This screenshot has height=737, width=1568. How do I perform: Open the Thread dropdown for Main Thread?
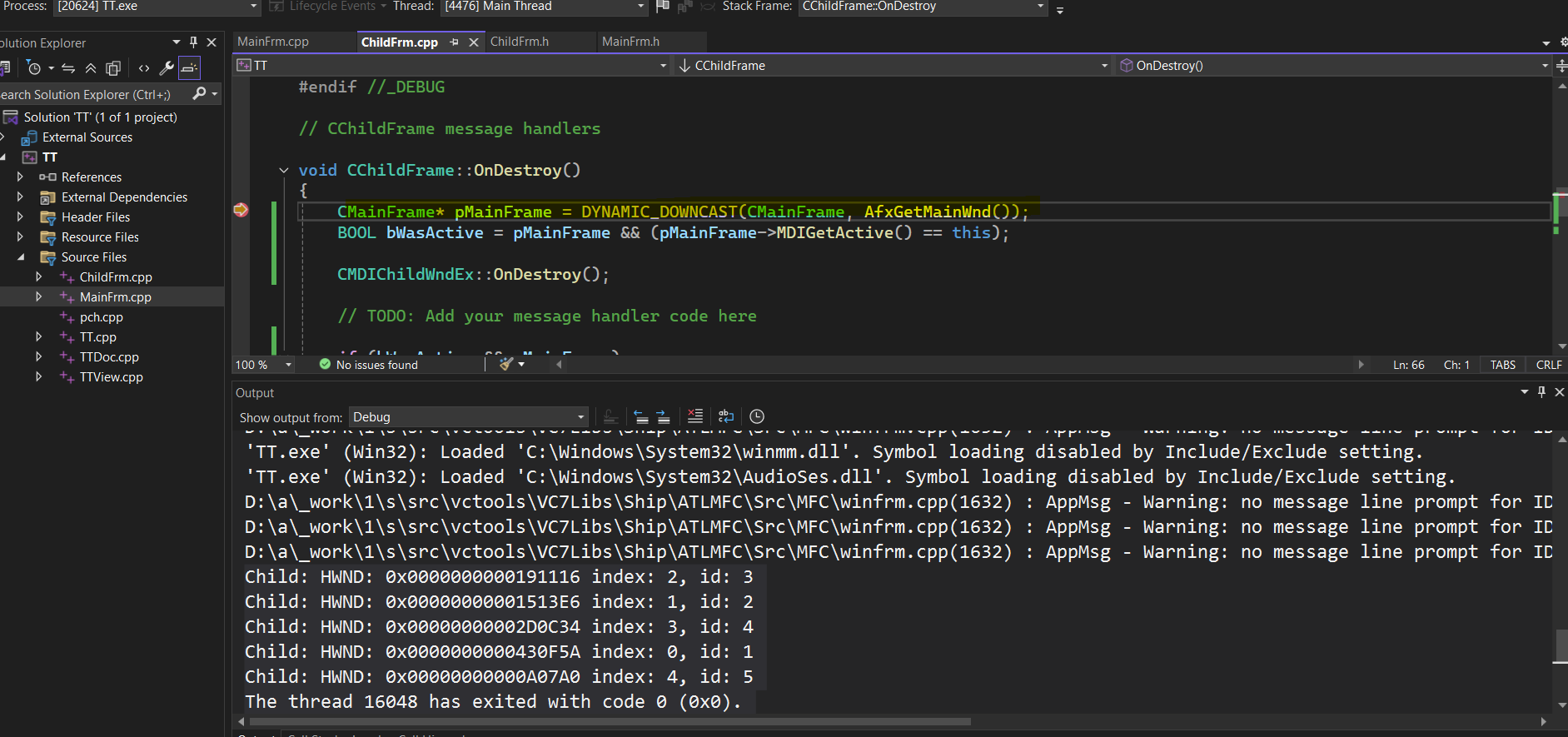(544, 7)
